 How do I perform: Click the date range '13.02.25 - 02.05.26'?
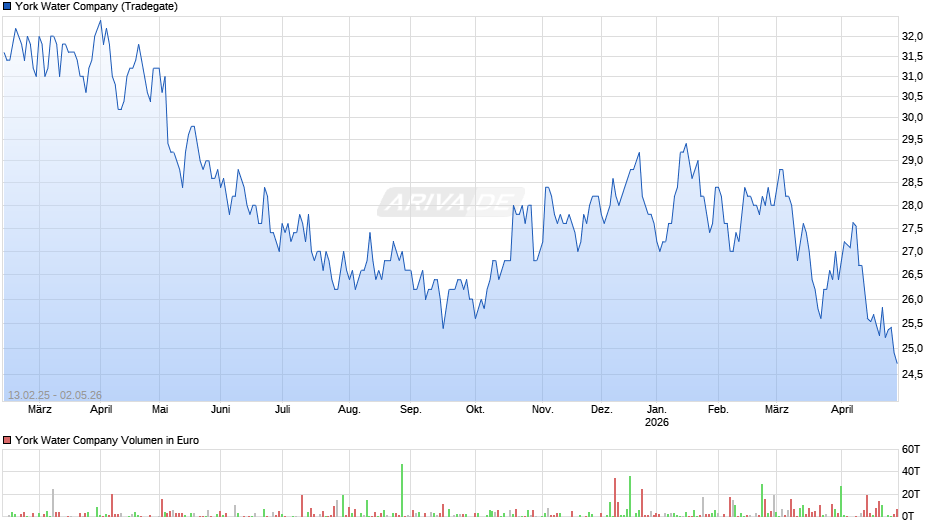coord(55,395)
